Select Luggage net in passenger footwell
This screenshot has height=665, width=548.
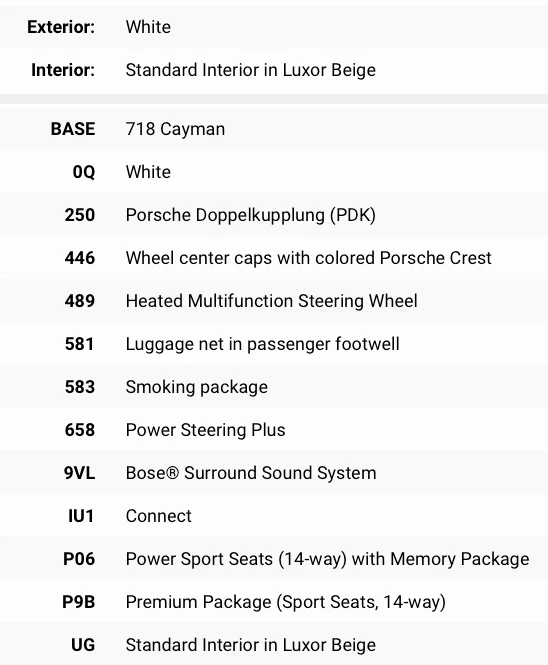click(x=263, y=344)
